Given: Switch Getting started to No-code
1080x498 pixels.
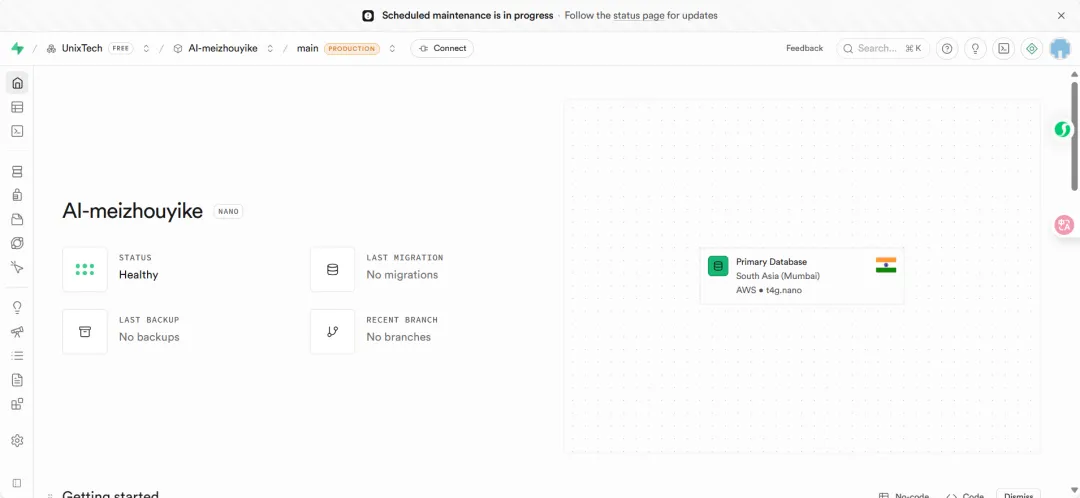Looking at the screenshot, I should (x=904, y=495).
